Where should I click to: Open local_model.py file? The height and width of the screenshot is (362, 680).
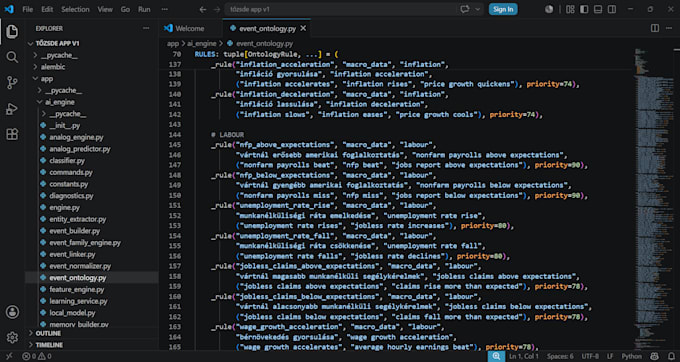coord(72,313)
